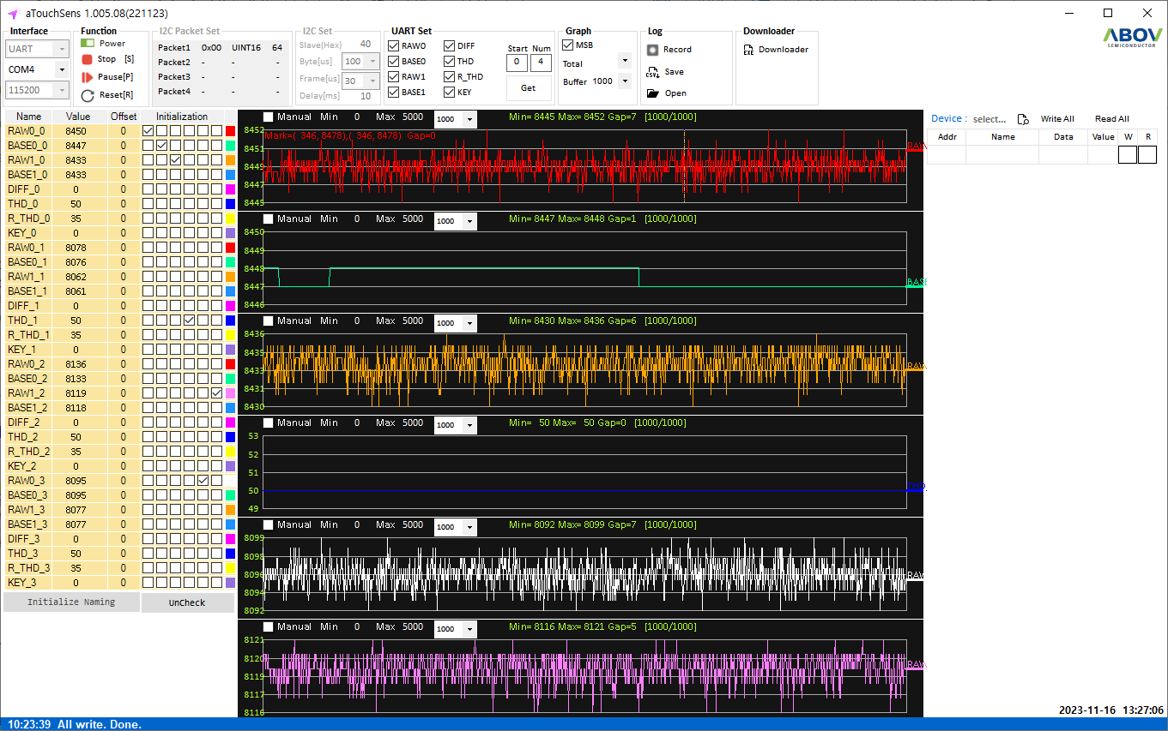Expand the Buffer 1000 dropdown
Screen dimensions: 1168x731
[x=625, y=82]
